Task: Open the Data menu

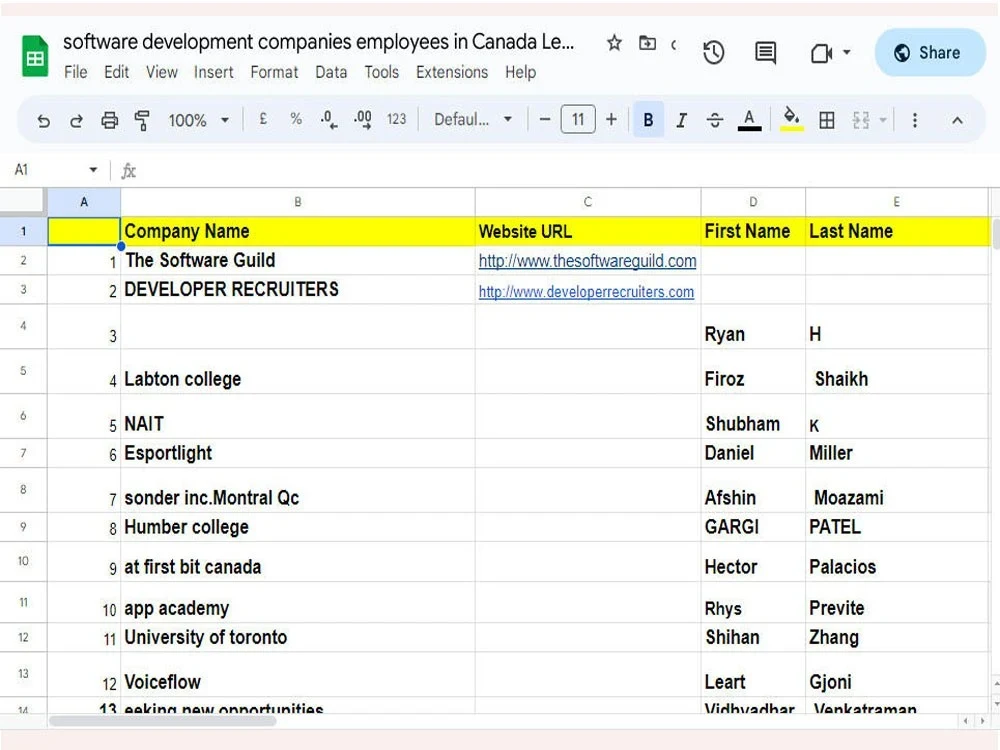Action: (331, 72)
